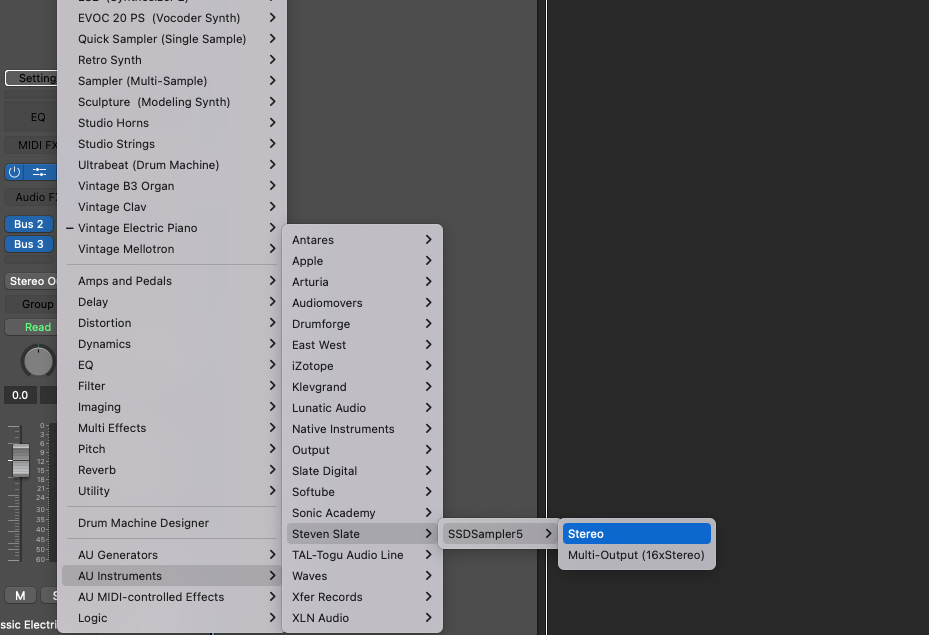This screenshot has height=635, width=929.
Task: Open the Steven Slate submenu
Action: tap(362, 534)
